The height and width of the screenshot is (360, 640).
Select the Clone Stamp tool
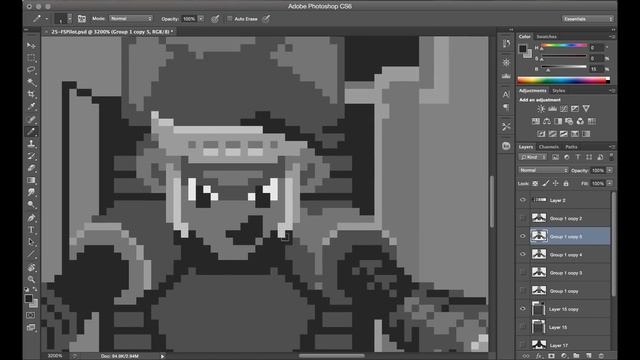31,144
